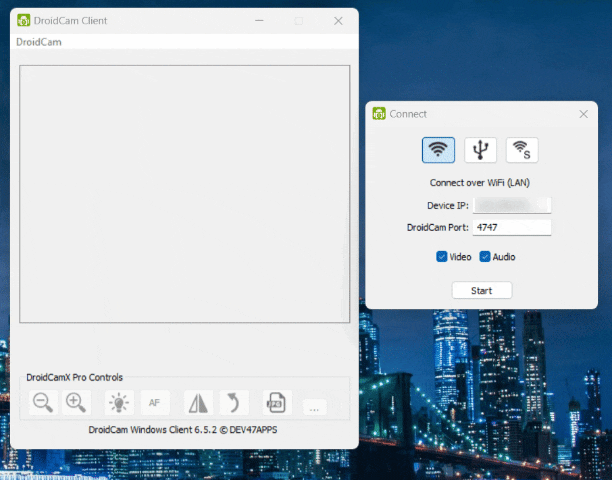Uncheck the Audio checkbox
Screen dimensions: 612x480
[x=485, y=256]
